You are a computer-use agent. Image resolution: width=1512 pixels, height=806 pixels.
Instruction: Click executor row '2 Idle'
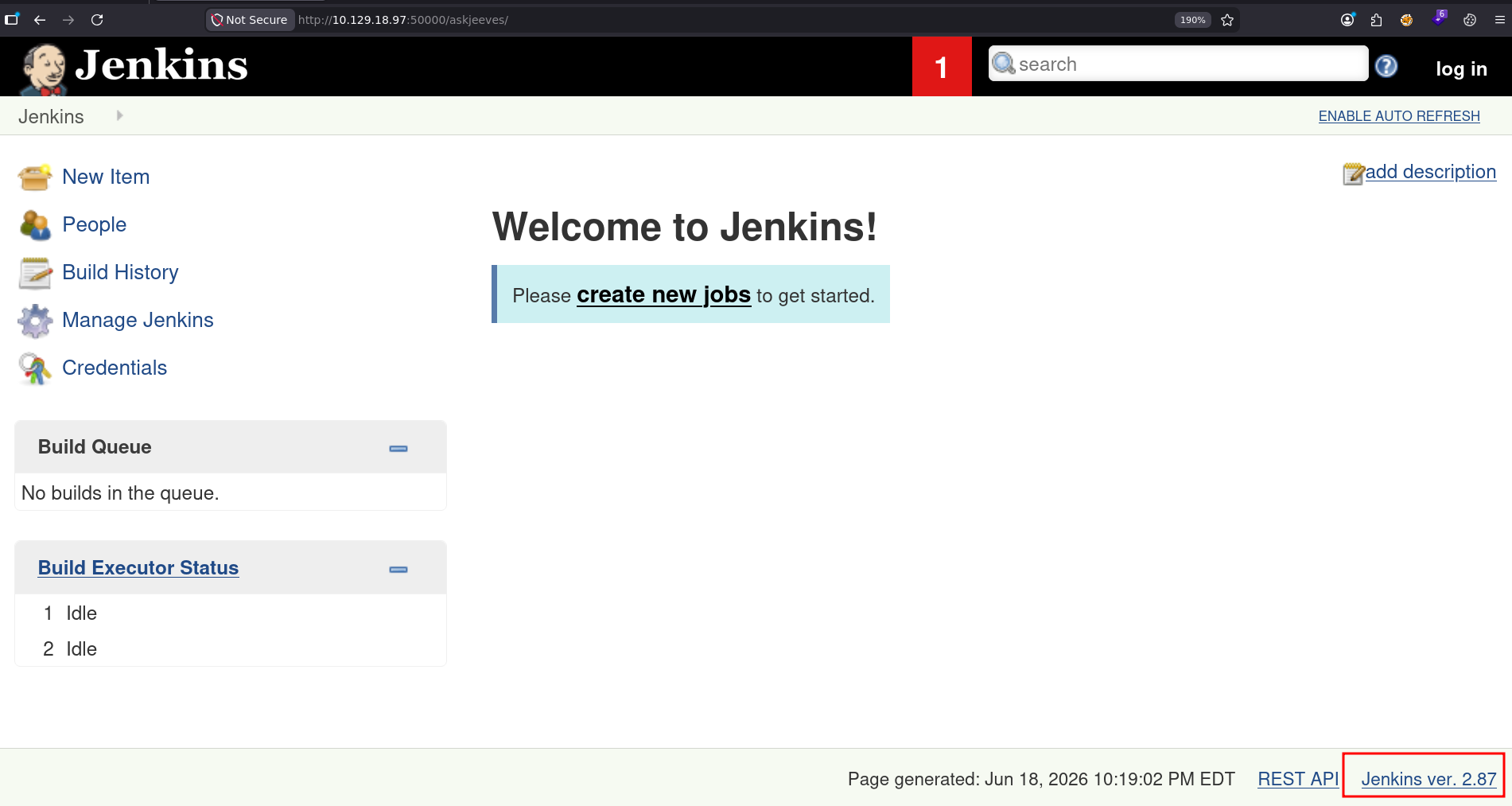231,649
